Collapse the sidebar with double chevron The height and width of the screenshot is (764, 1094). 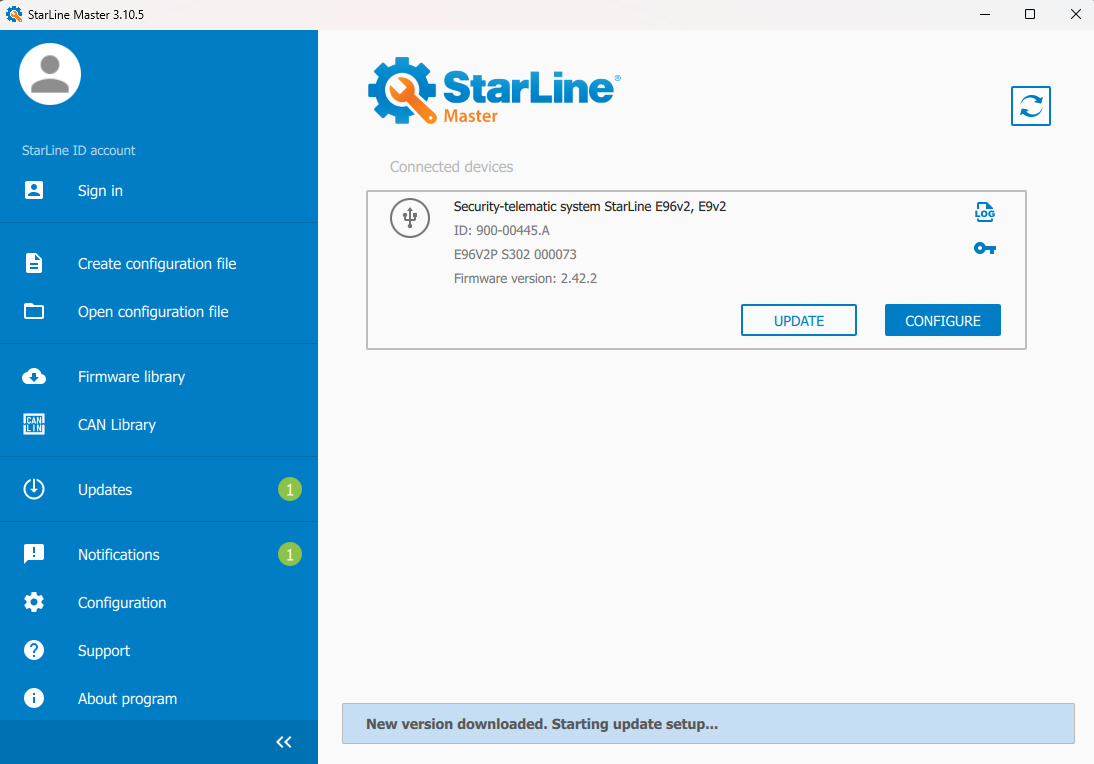click(284, 742)
